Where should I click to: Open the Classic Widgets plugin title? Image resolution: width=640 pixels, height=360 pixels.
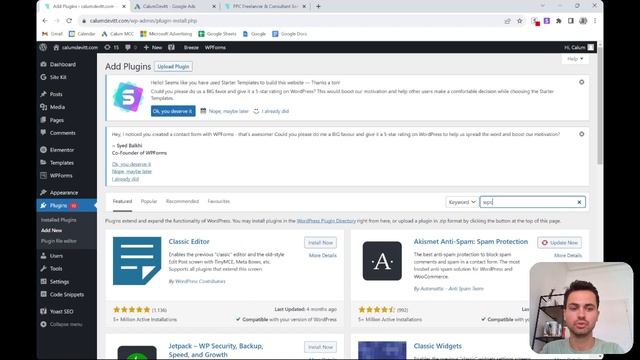coord(438,346)
